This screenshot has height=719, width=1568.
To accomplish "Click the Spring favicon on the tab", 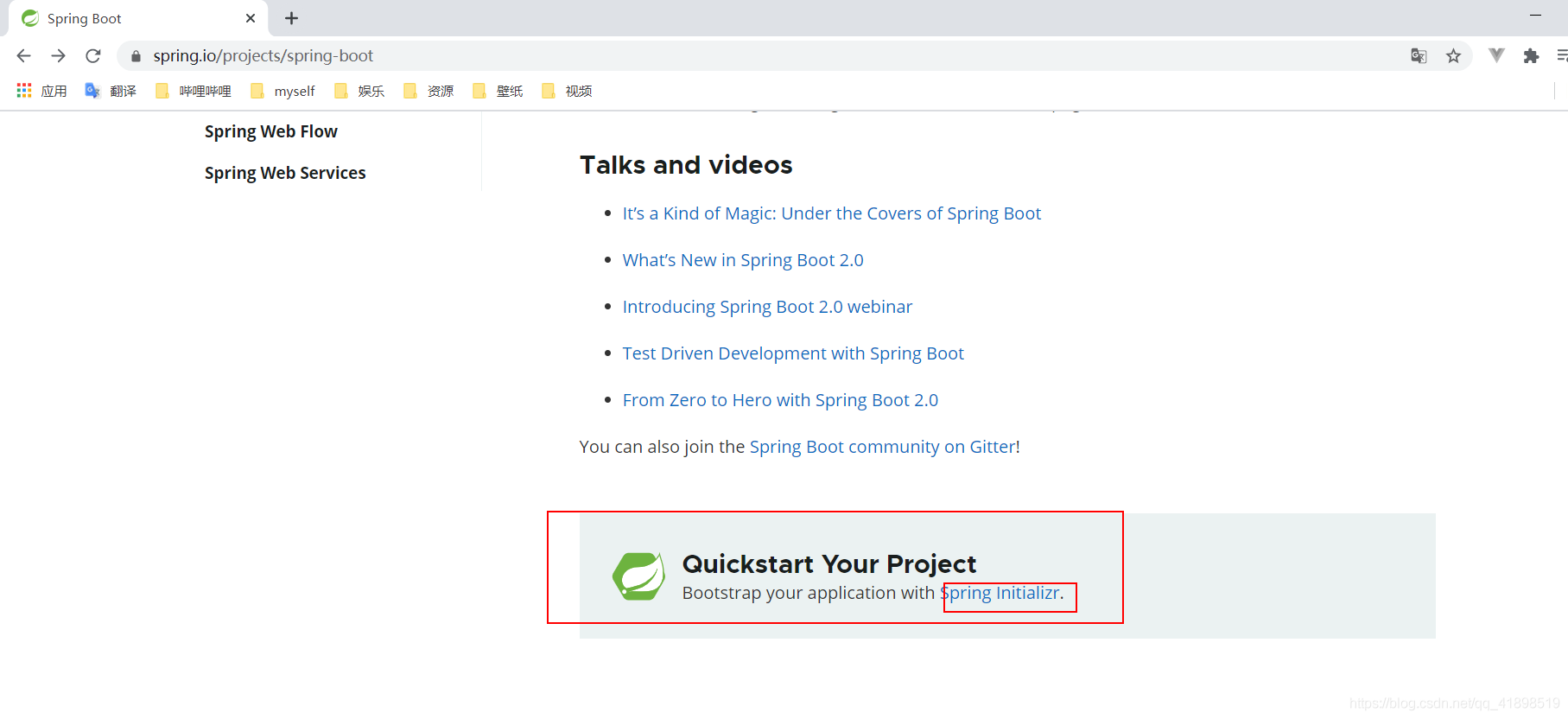I will coord(30,18).
